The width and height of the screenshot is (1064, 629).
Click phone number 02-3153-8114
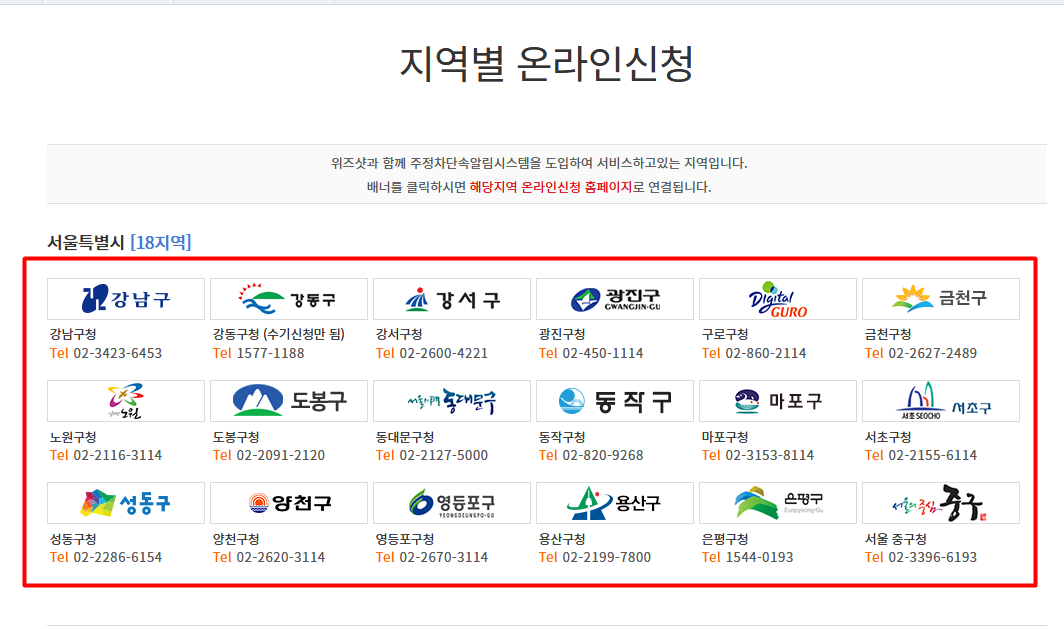(770, 455)
